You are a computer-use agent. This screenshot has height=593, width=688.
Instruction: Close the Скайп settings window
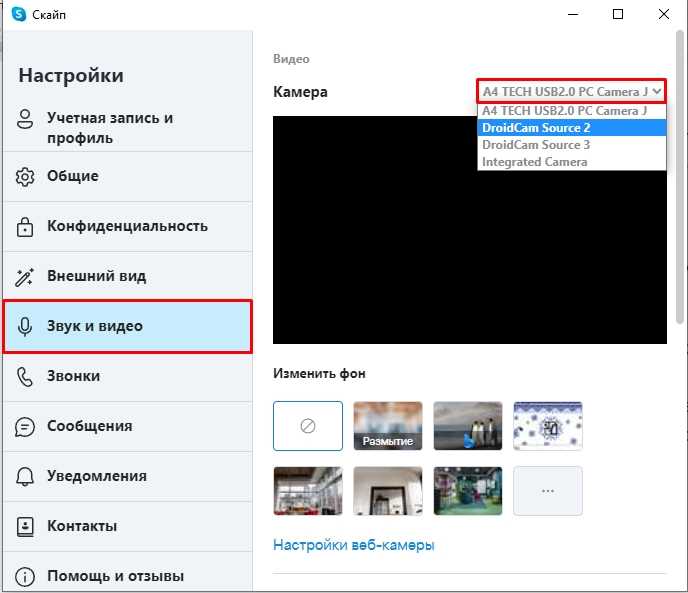[x=664, y=14]
